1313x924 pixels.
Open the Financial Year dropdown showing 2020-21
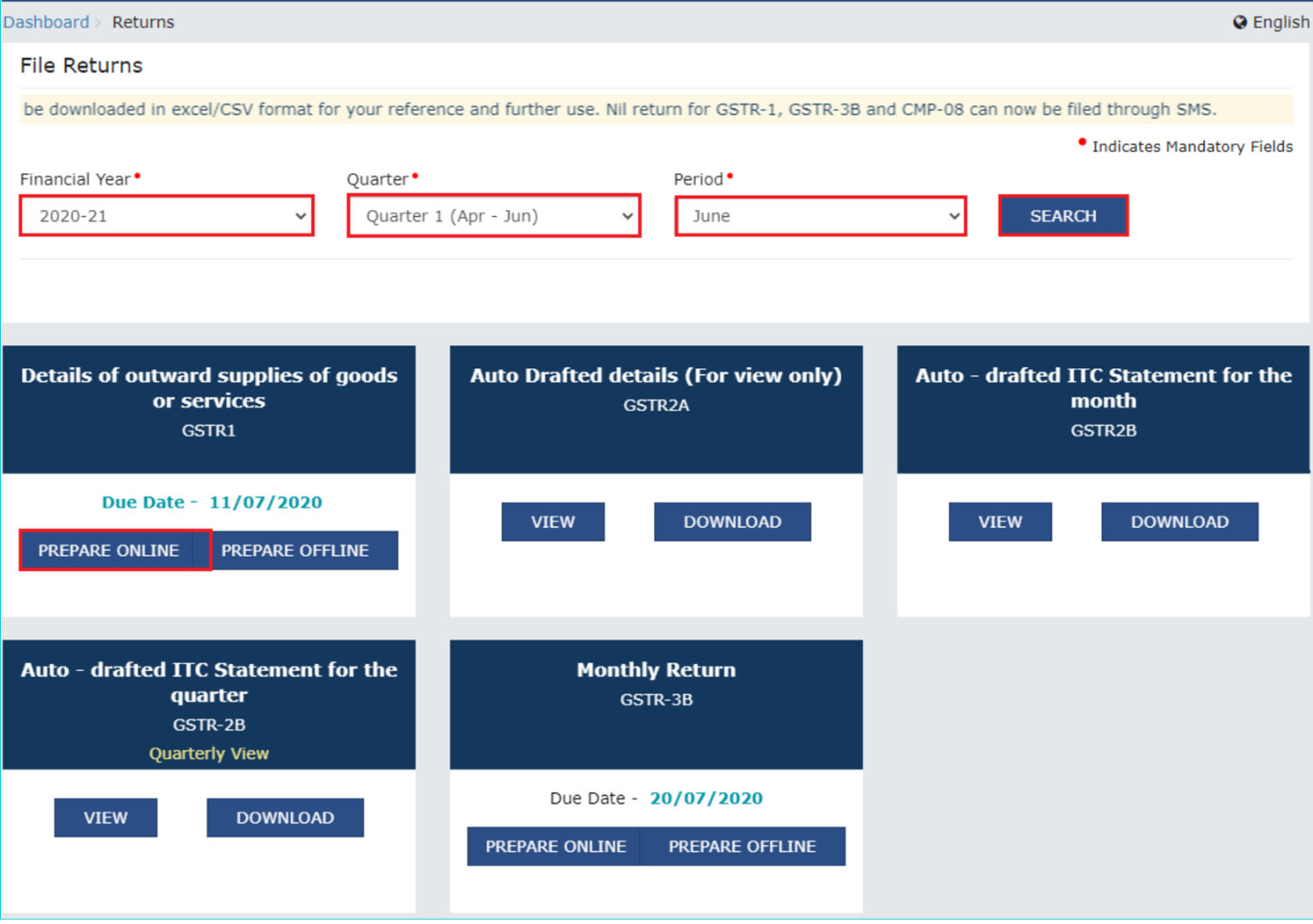click(x=166, y=215)
